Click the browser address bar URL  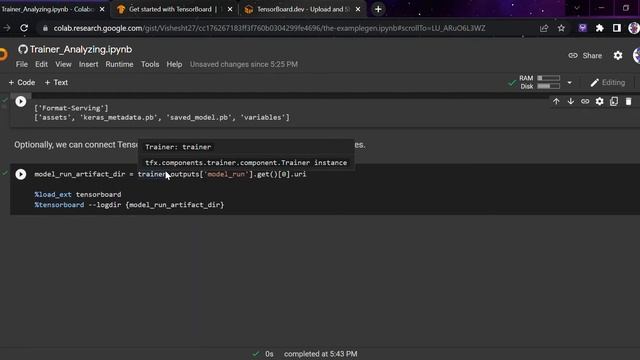point(269,28)
